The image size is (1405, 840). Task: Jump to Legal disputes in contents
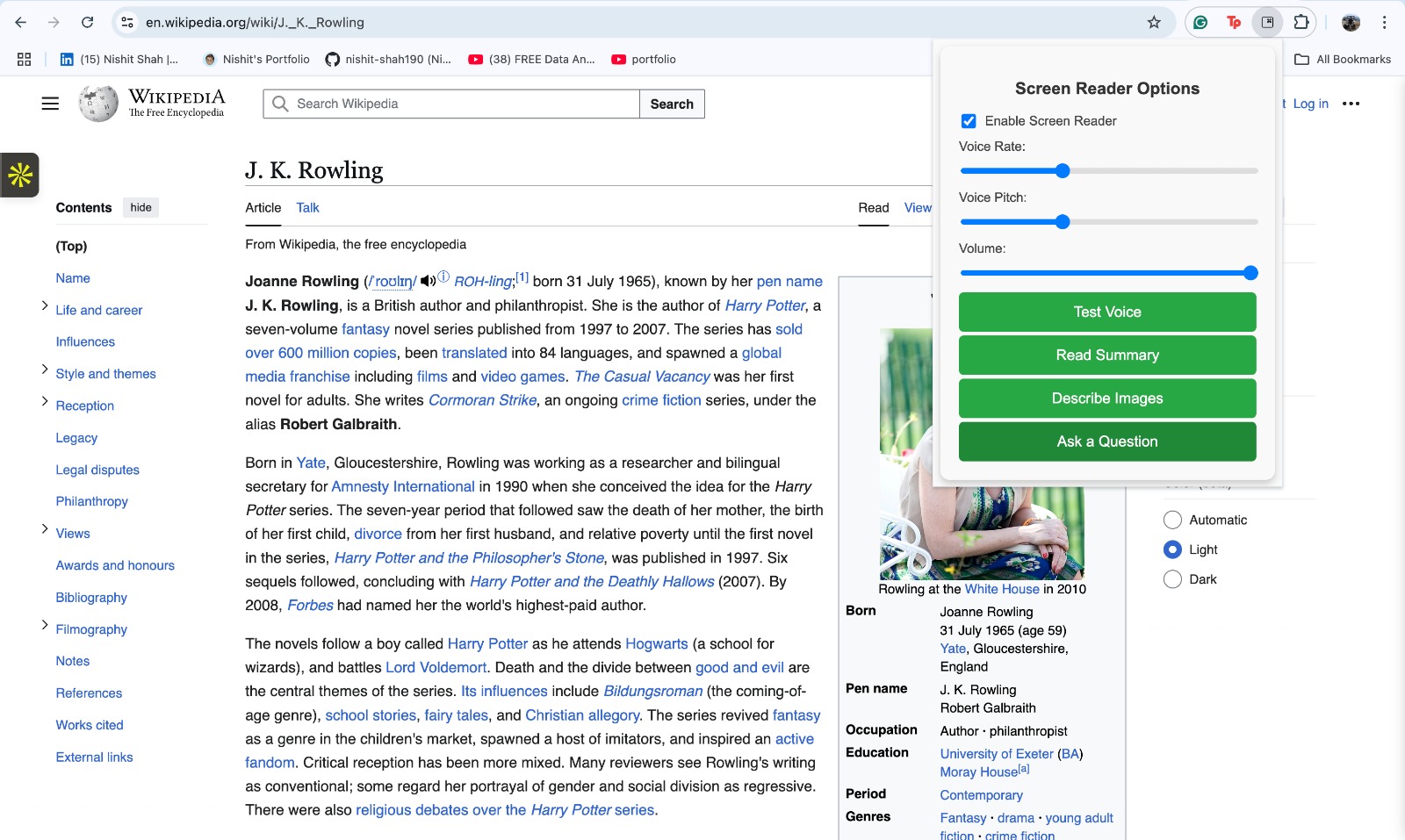tap(97, 470)
